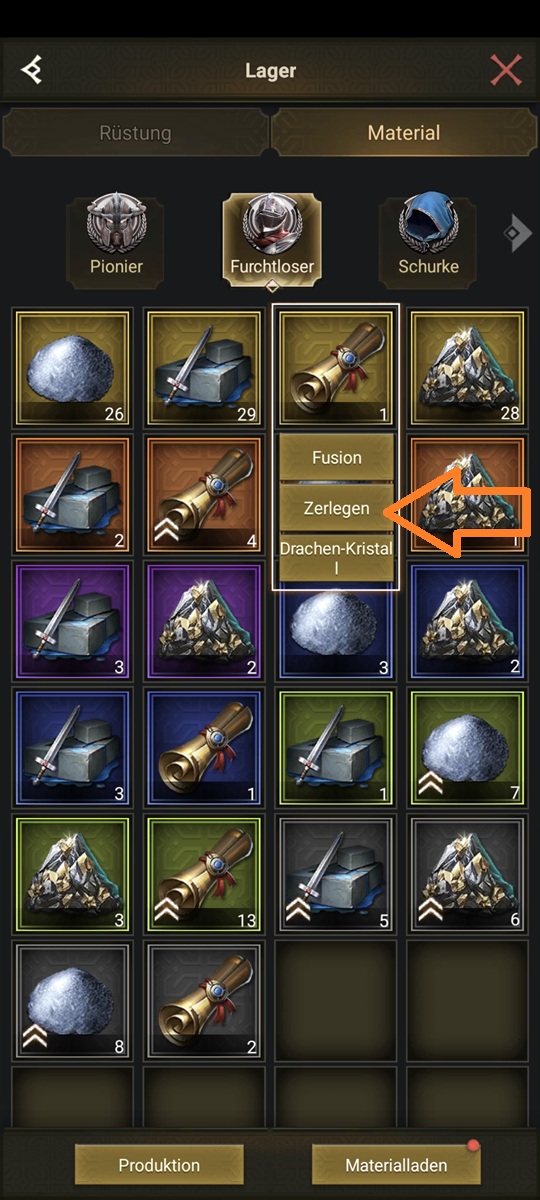The image size is (540, 1200).
Task: Choose Zerlegen in the item popup
Action: (336, 509)
